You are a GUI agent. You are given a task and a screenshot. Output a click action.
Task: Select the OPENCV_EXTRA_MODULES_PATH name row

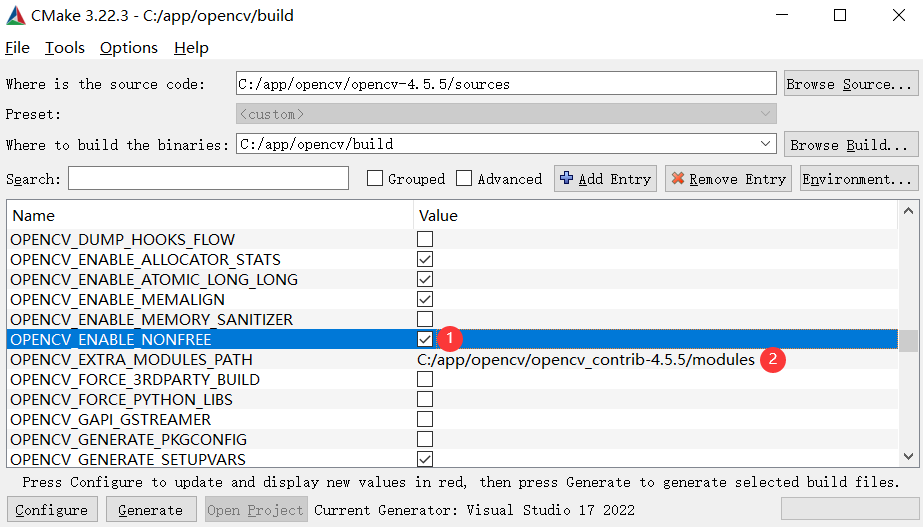point(131,359)
